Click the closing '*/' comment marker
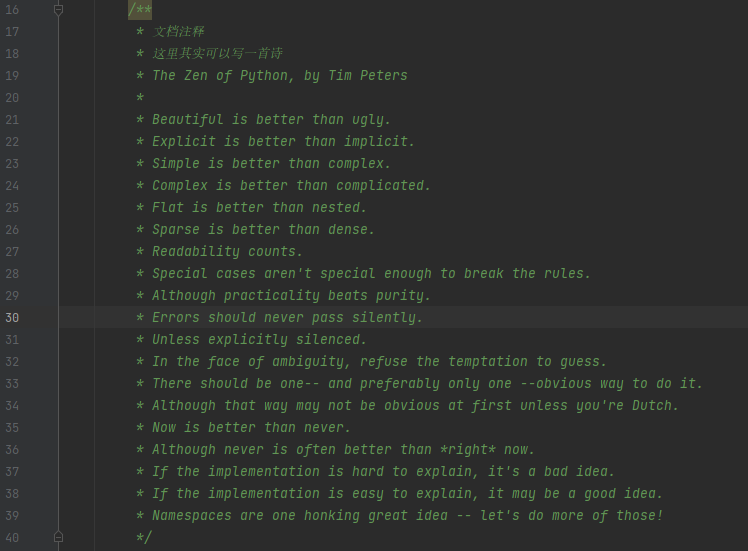748x551 pixels. point(143,538)
